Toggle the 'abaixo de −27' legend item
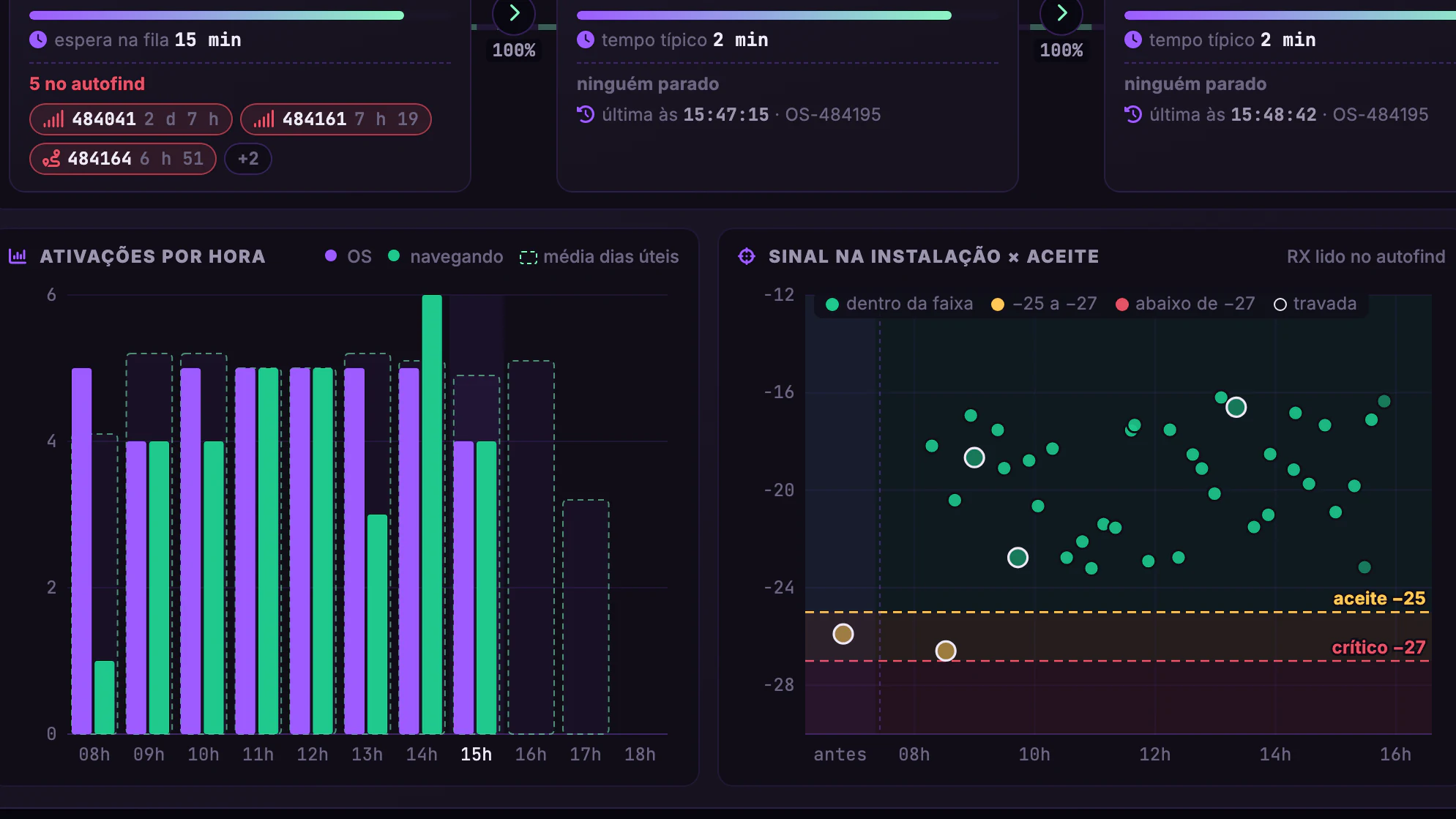The width and height of the screenshot is (1456, 819). pos(1185,304)
